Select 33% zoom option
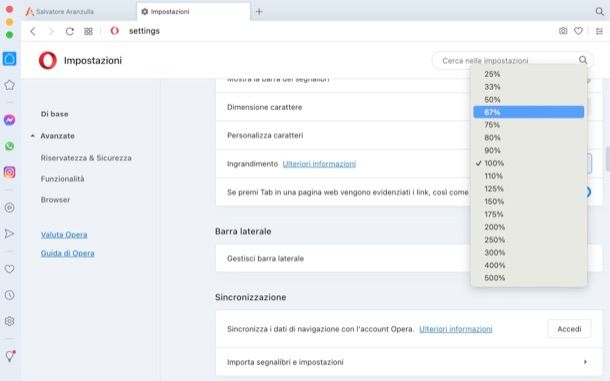Viewport: 610px width, 381px height. click(528, 87)
